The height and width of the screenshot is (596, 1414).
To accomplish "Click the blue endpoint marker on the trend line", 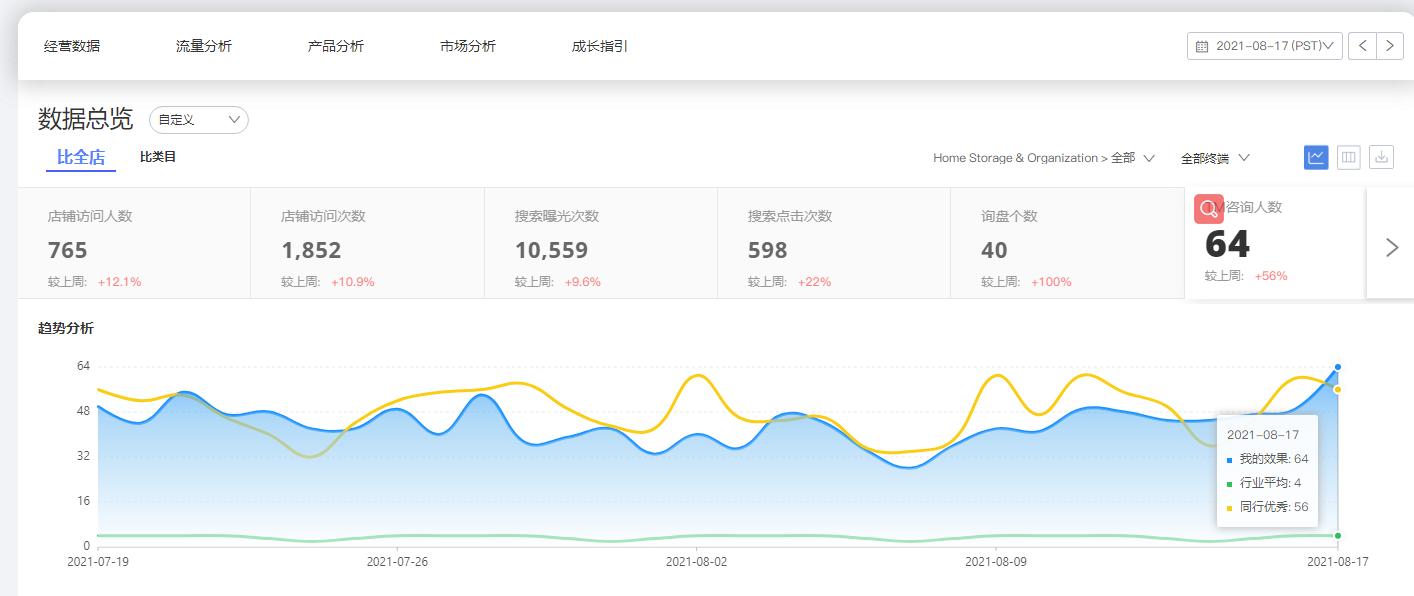I will click(1336, 368).
